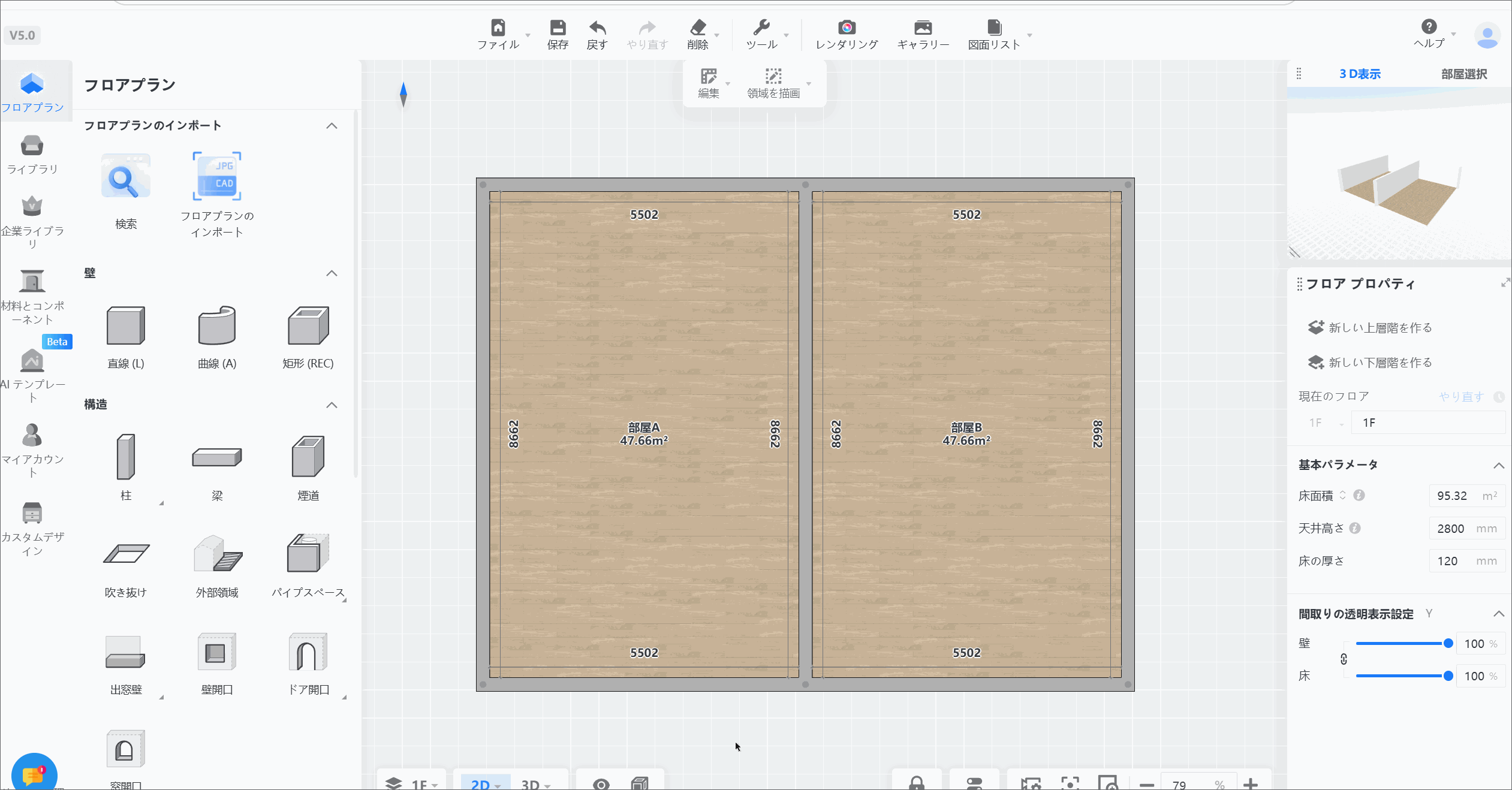The image size is (1512, 790).
Task: Click 新しい下層階を作る button
Action: (1371, 362)
